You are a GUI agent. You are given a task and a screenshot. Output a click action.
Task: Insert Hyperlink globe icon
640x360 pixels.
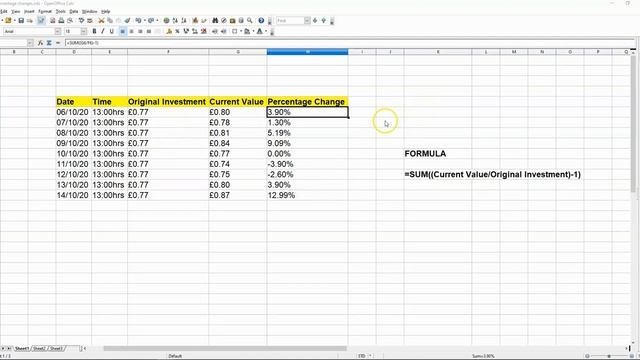coord(167,20)
